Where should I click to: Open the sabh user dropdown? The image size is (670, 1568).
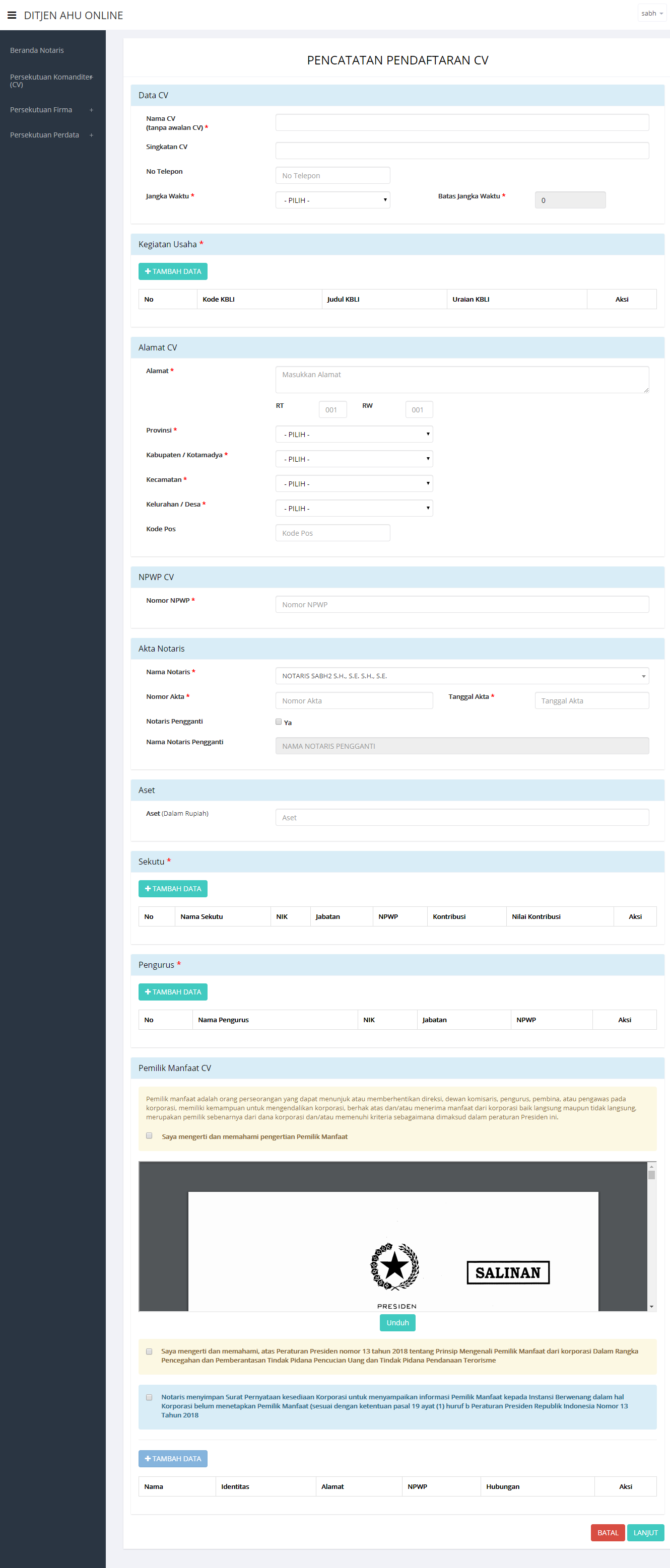click(x=652, y=14)
